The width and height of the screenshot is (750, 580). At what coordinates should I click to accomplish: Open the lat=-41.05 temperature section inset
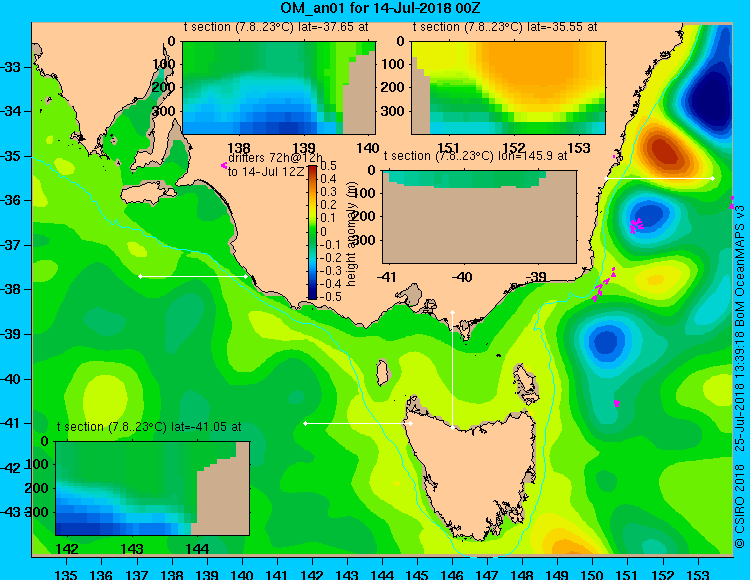(x=153, y=488)
